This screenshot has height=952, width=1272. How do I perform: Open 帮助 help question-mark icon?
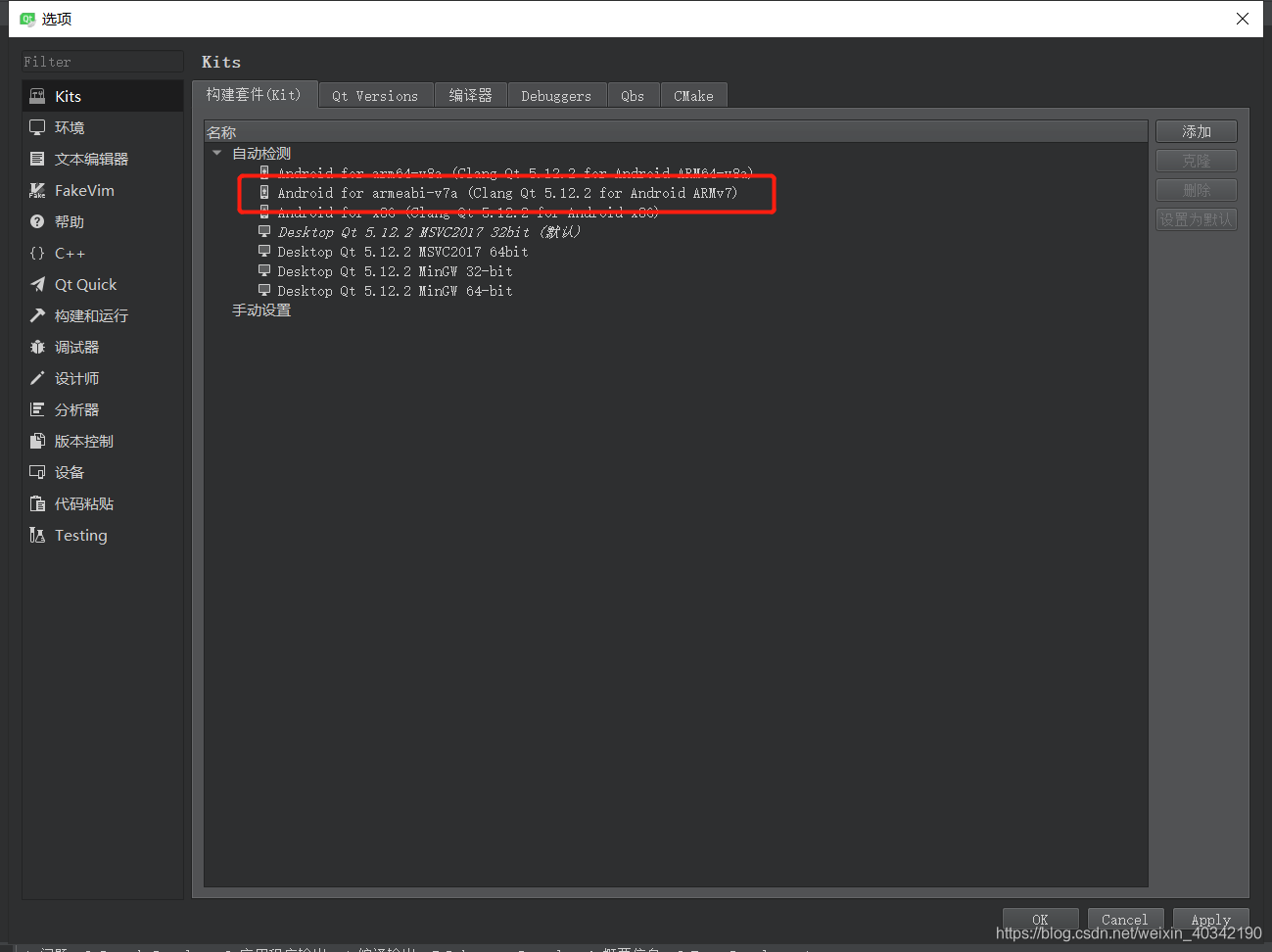[x=37, y=221]
